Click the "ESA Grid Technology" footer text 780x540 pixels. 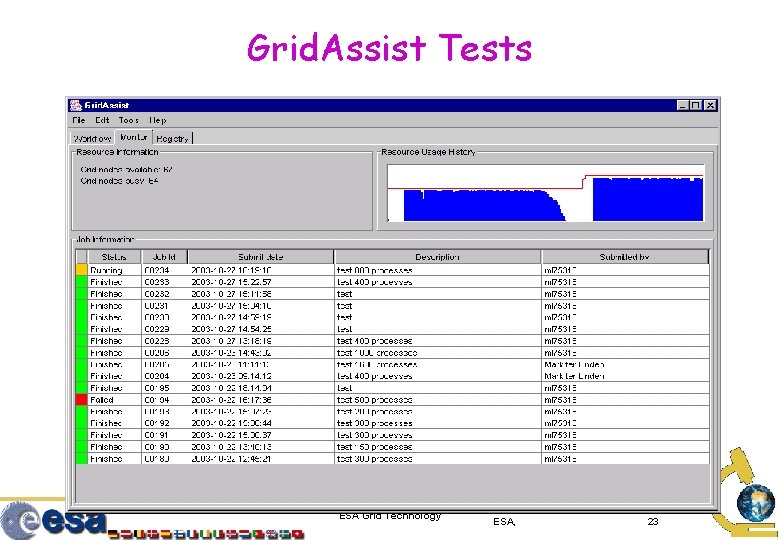pyautogui.click(x=390, y=516)
